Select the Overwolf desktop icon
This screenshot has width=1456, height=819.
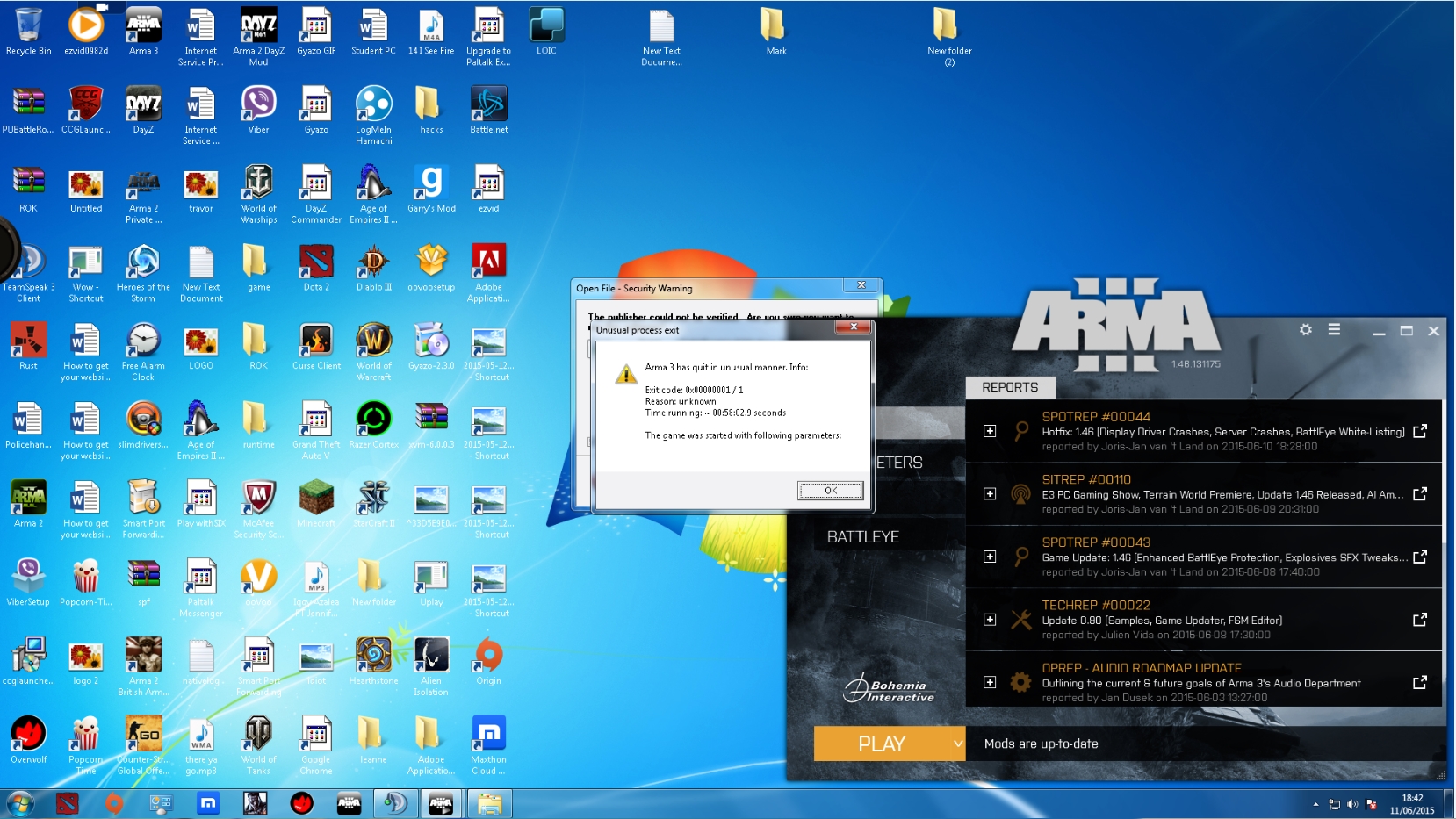point(29,741)
